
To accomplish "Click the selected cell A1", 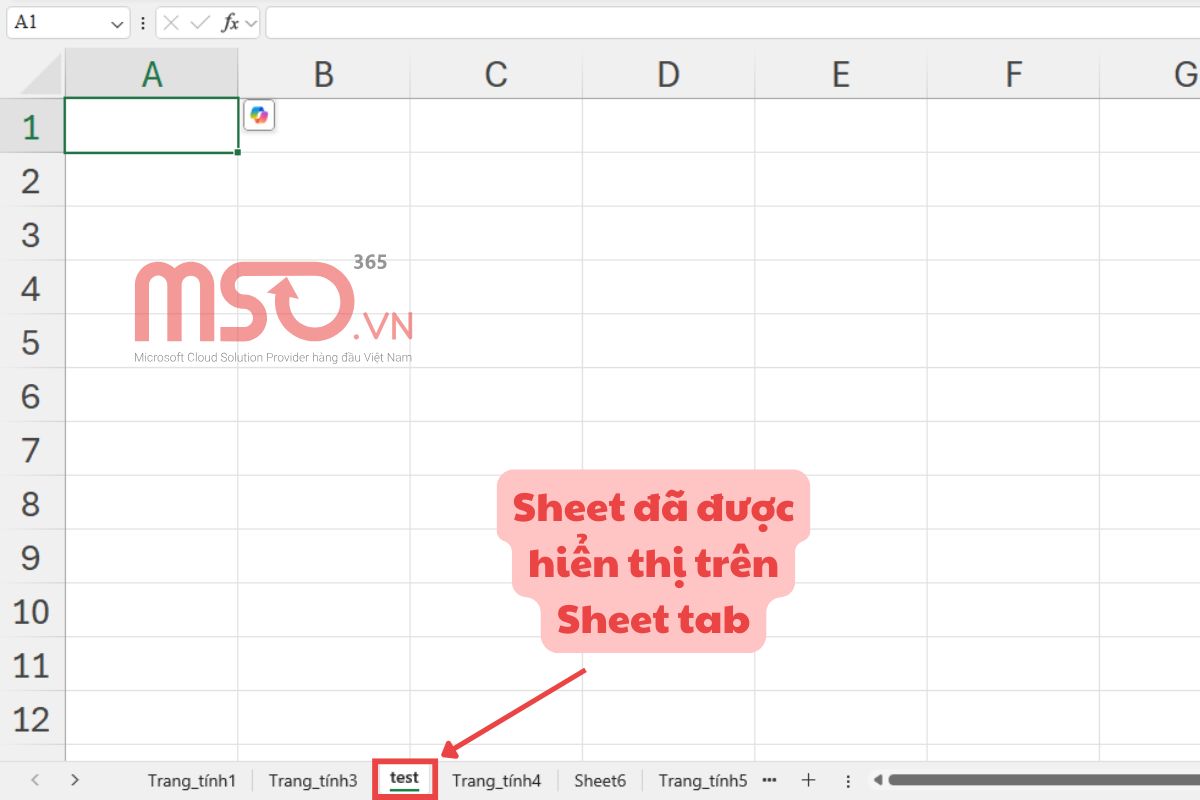I will 151,126.
